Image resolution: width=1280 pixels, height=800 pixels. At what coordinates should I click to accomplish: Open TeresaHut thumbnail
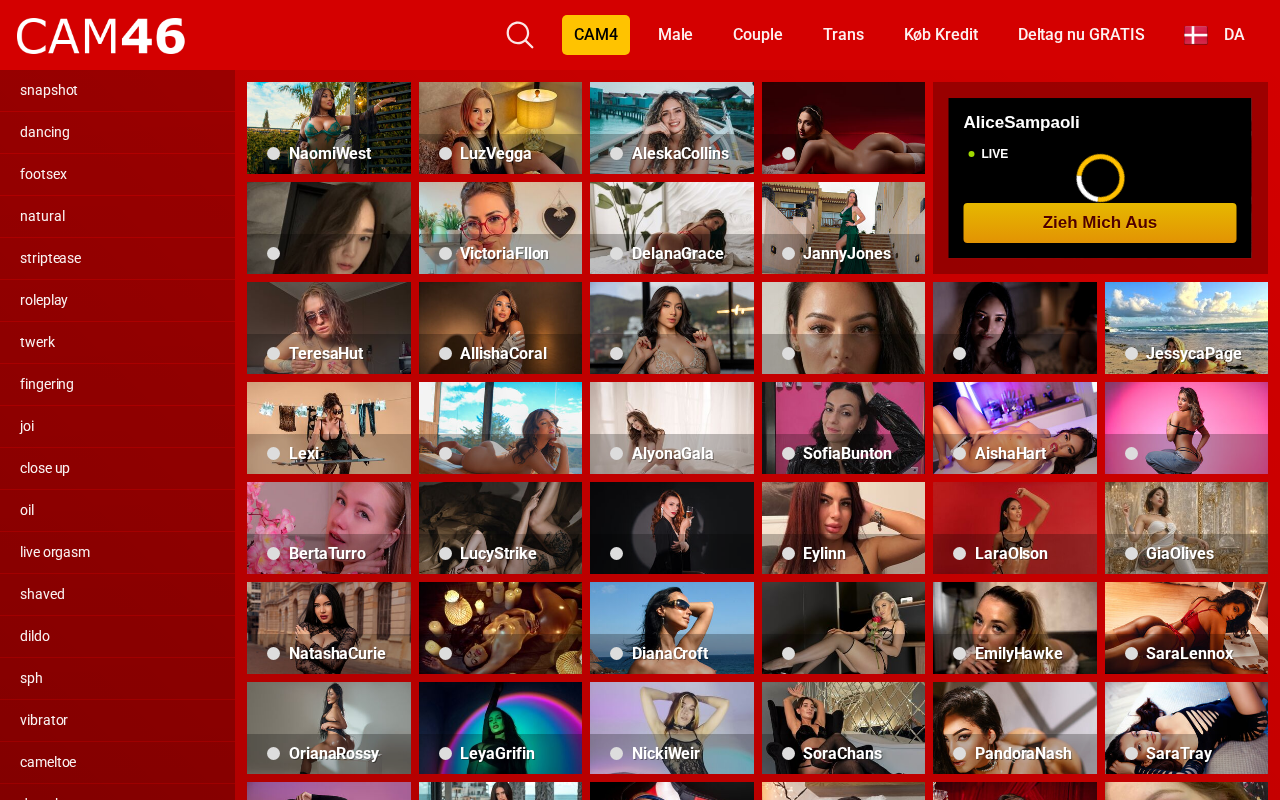click(x=329, y=328)
